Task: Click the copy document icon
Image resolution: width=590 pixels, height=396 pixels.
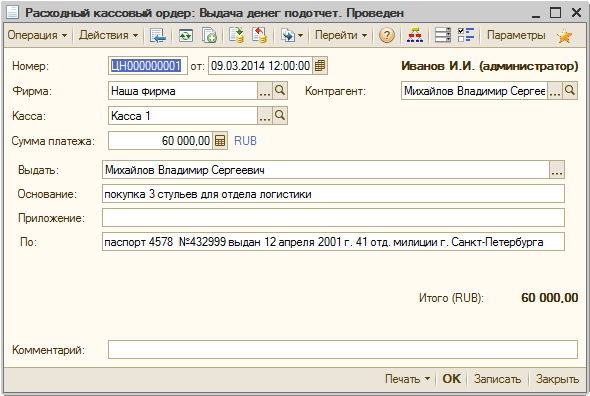Action: point(209,35)
